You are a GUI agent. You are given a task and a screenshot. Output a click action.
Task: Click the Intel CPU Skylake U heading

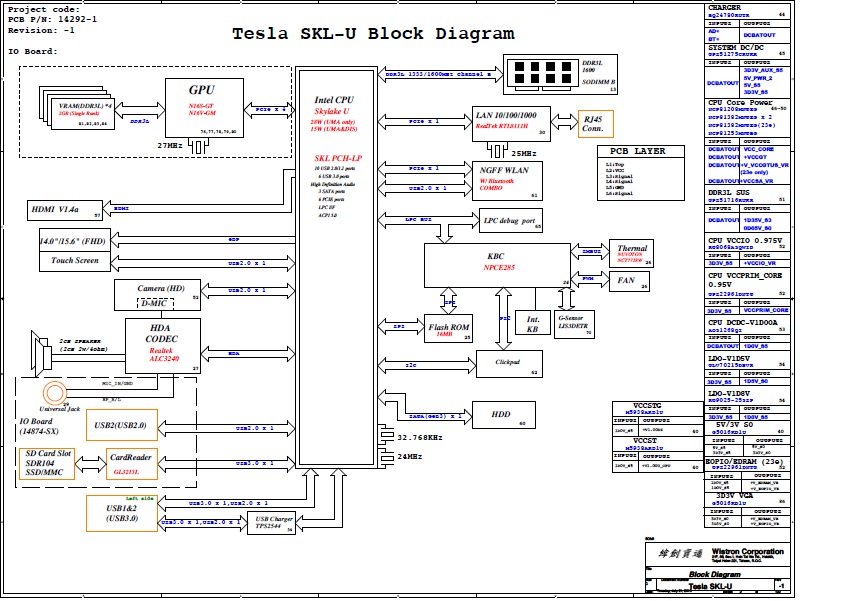(333, 105)
